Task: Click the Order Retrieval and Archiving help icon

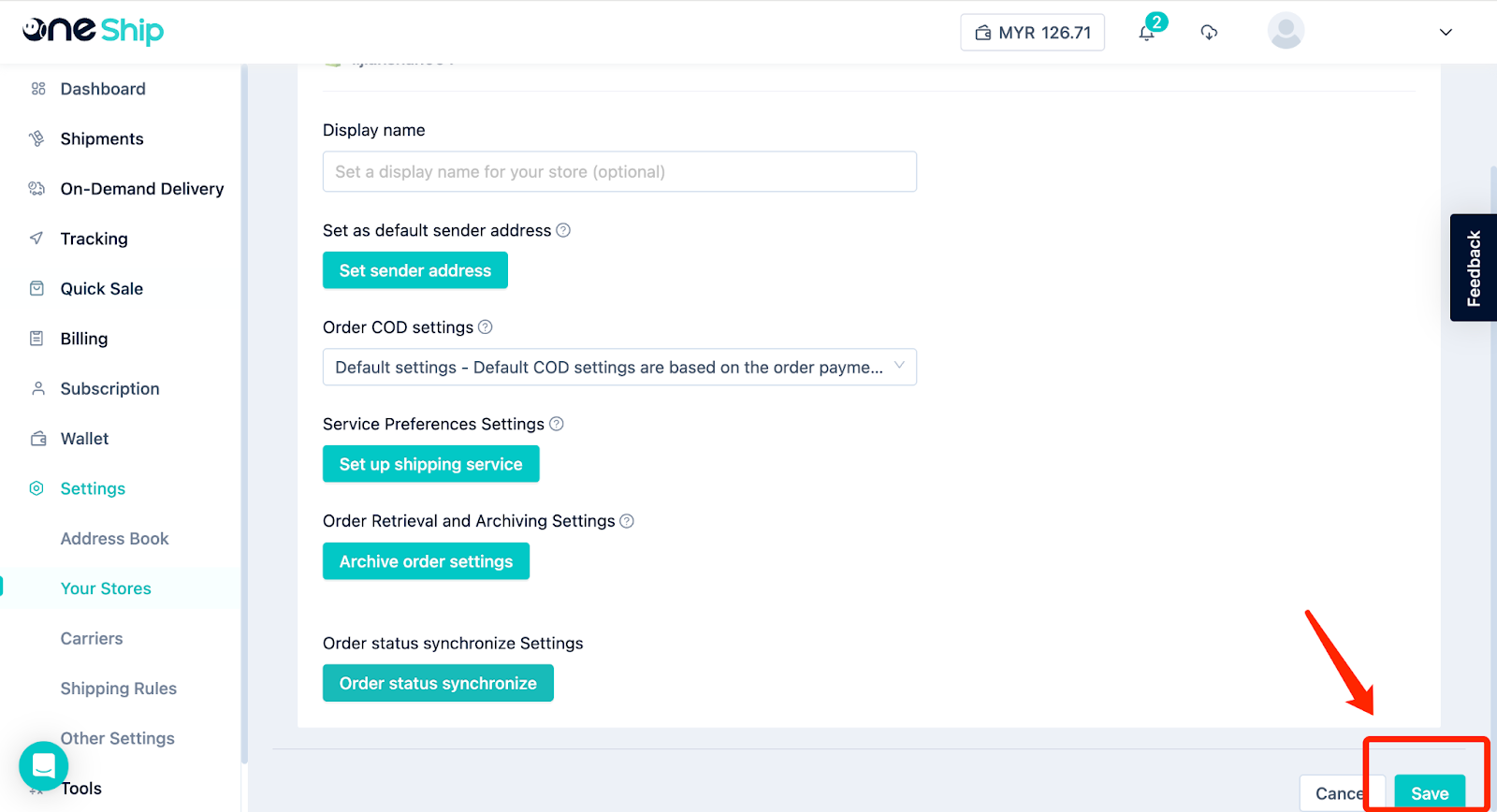Action: (x=627, y=521)
